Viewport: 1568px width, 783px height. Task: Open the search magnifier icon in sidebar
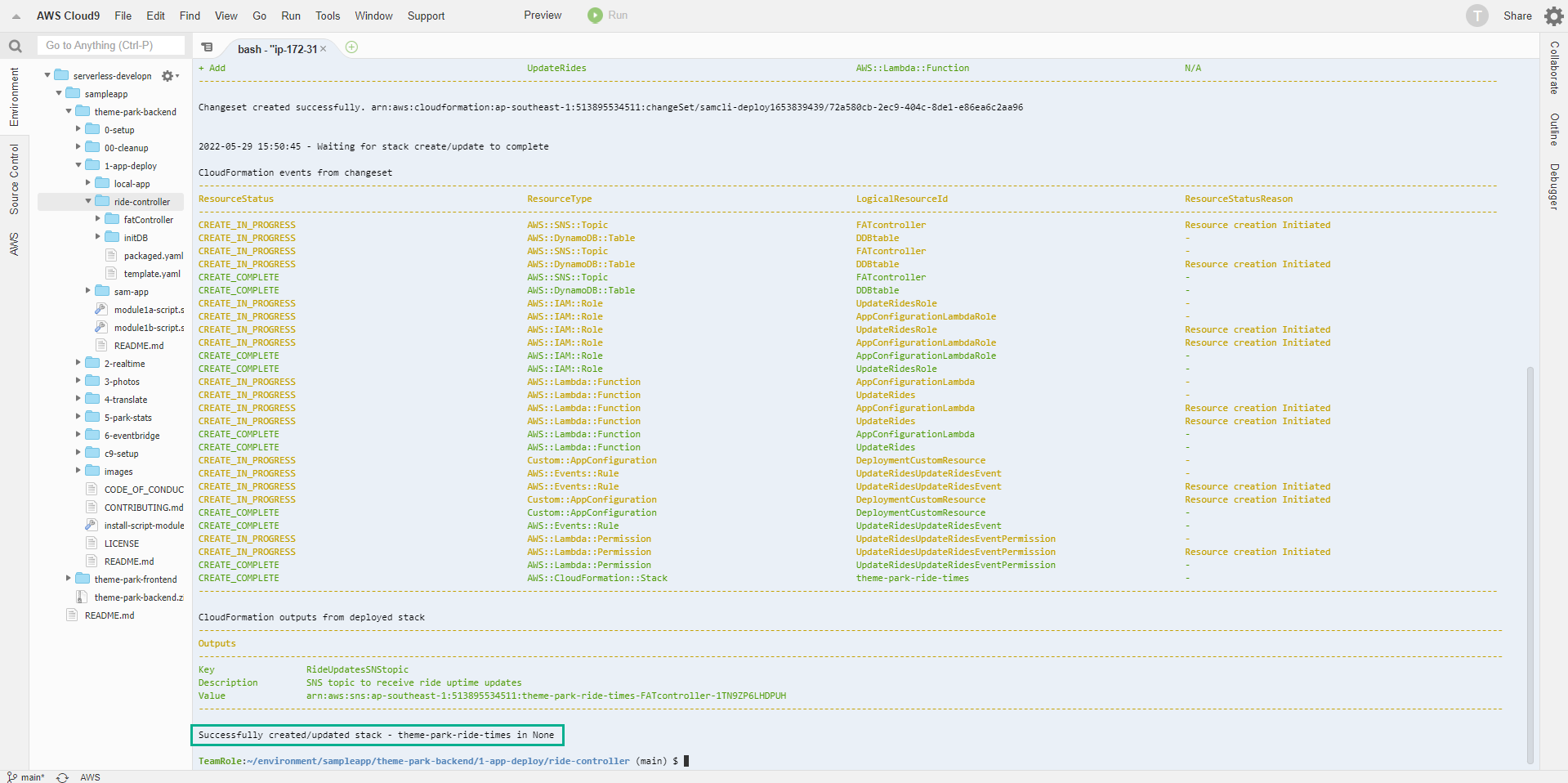click(x=15, y=46)
